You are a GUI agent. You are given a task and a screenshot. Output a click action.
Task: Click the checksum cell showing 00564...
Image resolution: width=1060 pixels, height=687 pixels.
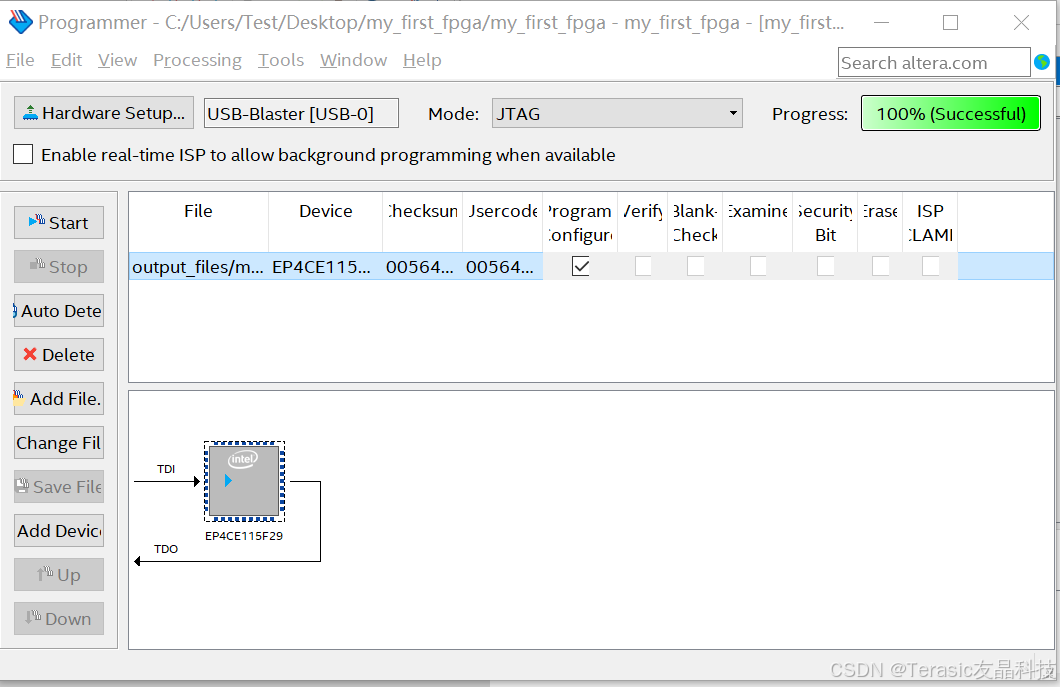click(x=423, y=266)
